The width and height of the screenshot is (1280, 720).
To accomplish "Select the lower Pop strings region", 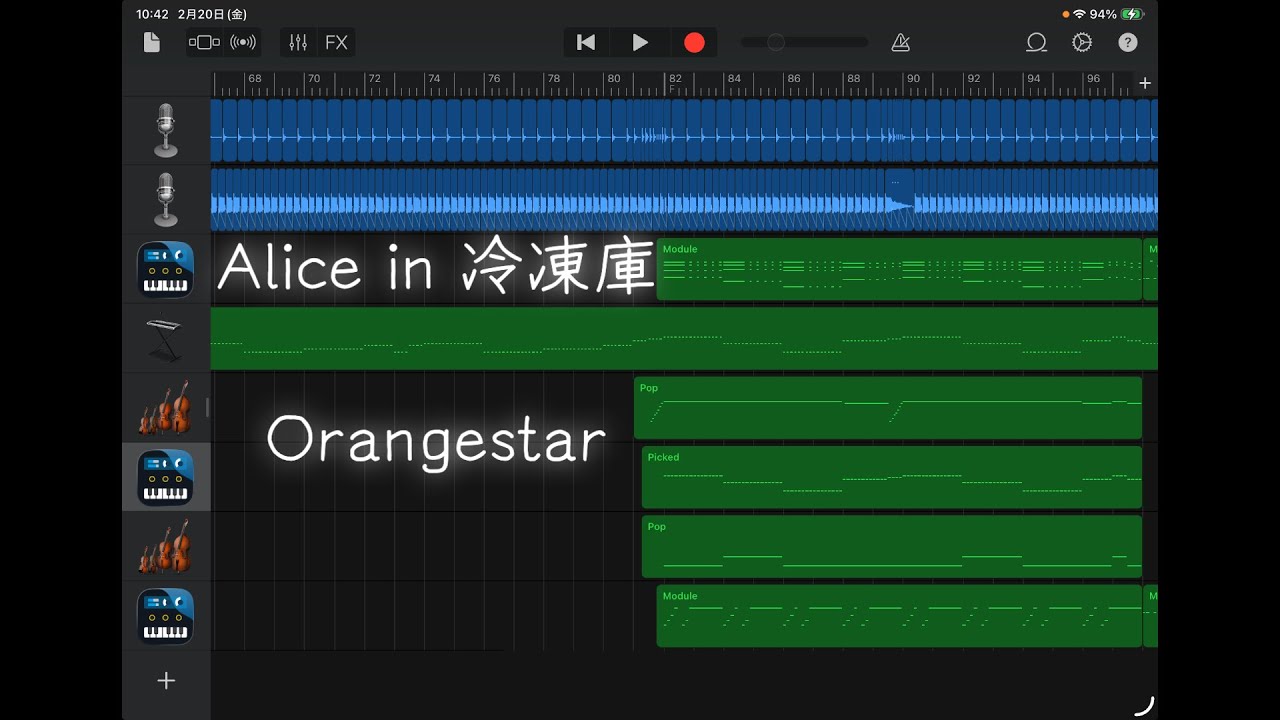I will pyautogui.click(x=892, y=546).
